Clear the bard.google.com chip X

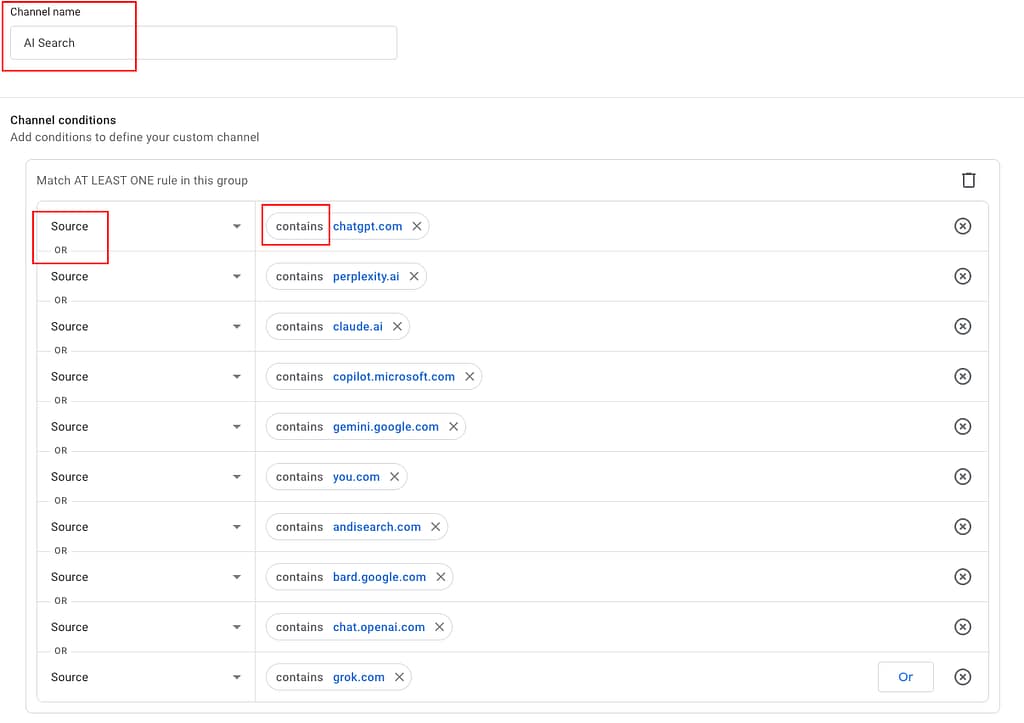[x=441, y=577]
